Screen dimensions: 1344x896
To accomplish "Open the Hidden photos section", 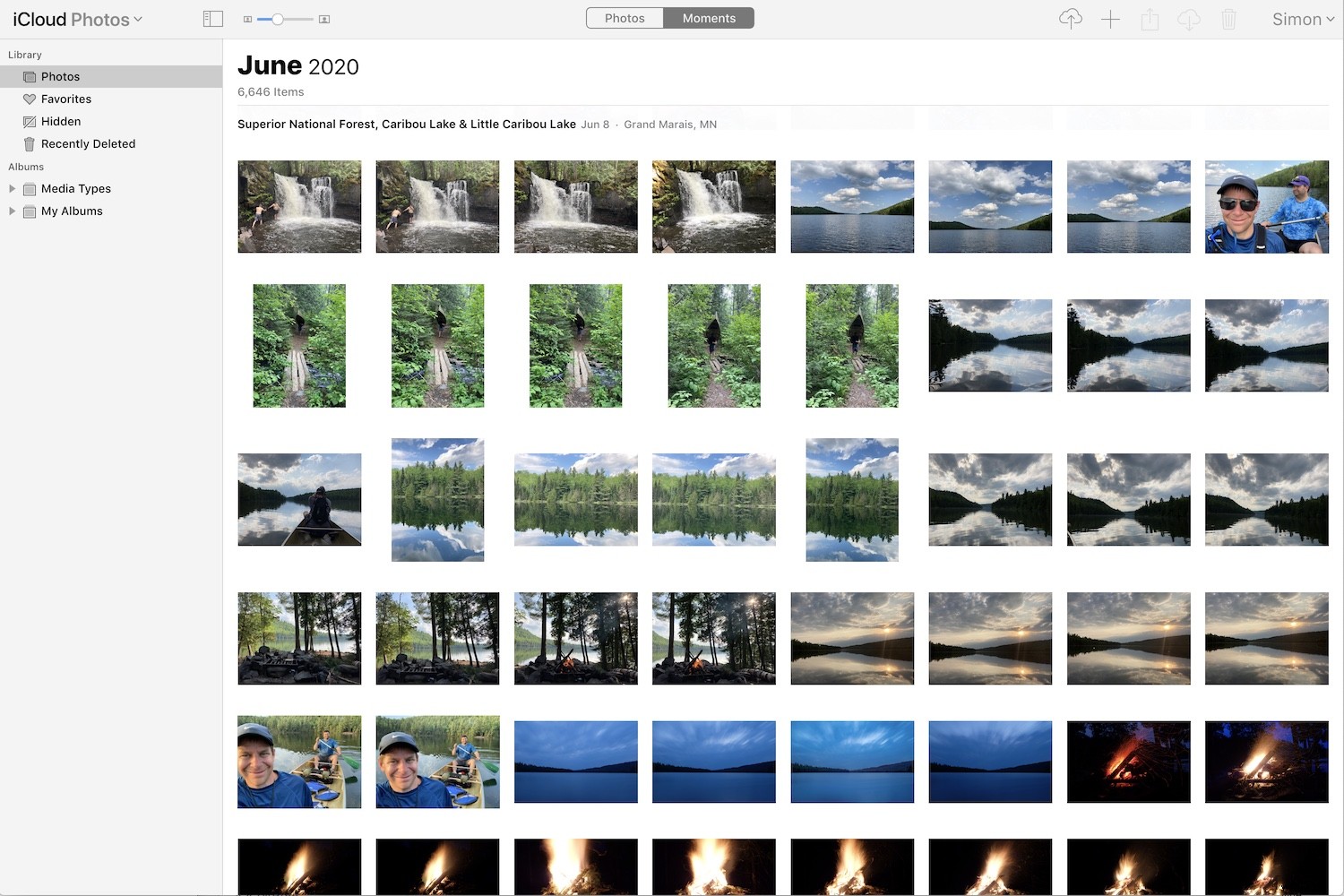I will tap(60, 121).
